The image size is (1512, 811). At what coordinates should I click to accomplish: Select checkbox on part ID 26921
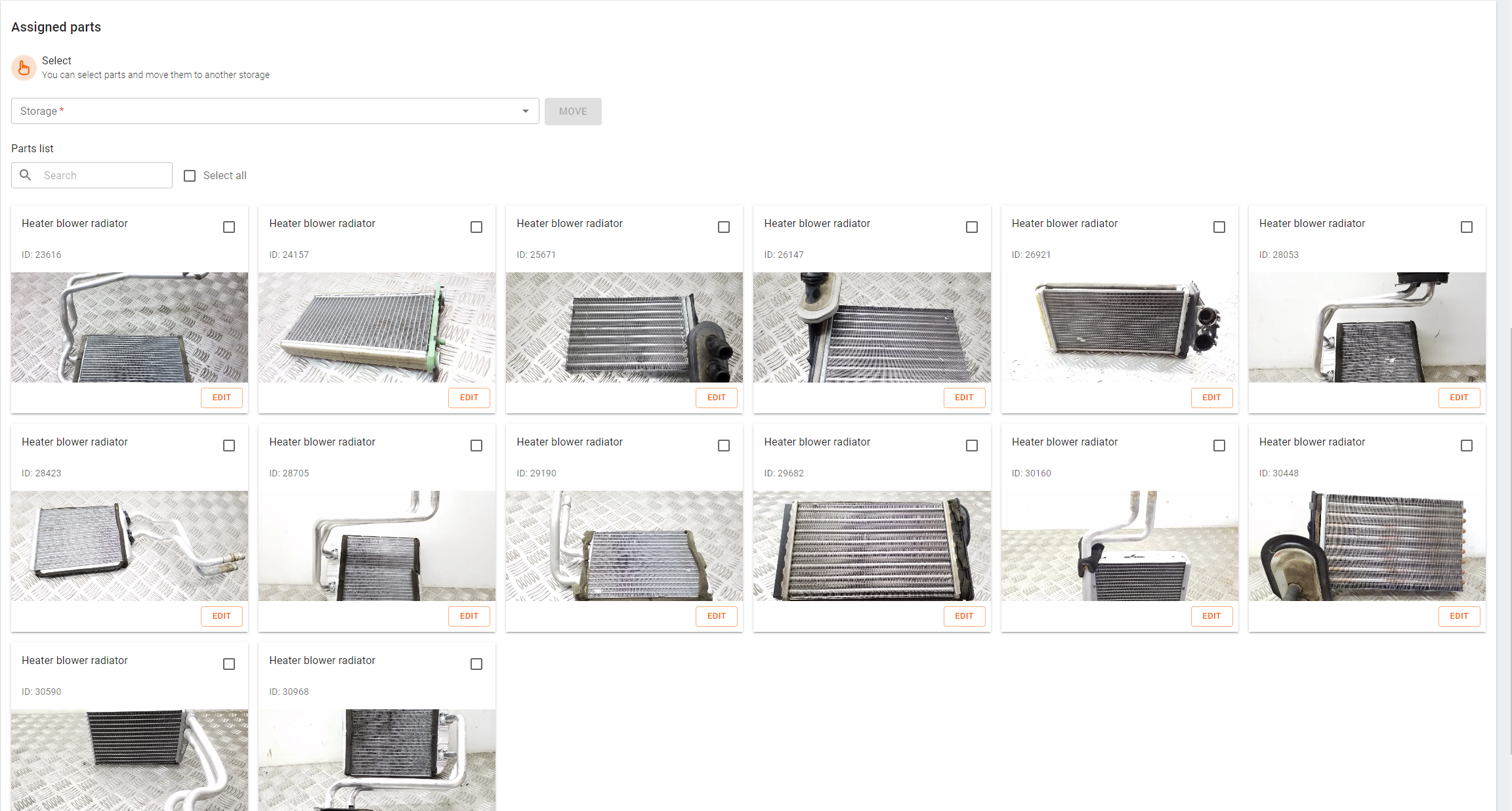(1219, 227)
